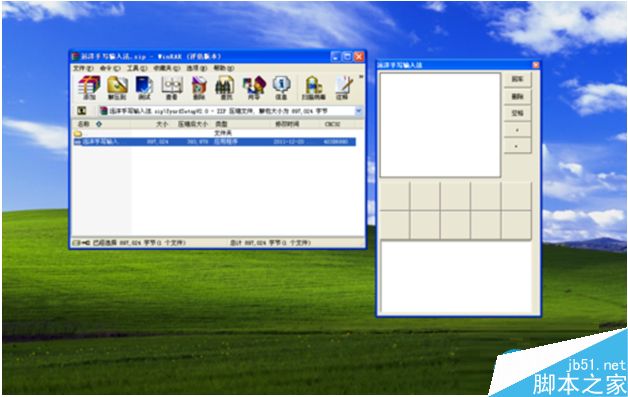This screenshot has height=397, width=628.
Task: Click the 已经选择 status bar text
Action: pyautogui.click(x=139, y=243)
